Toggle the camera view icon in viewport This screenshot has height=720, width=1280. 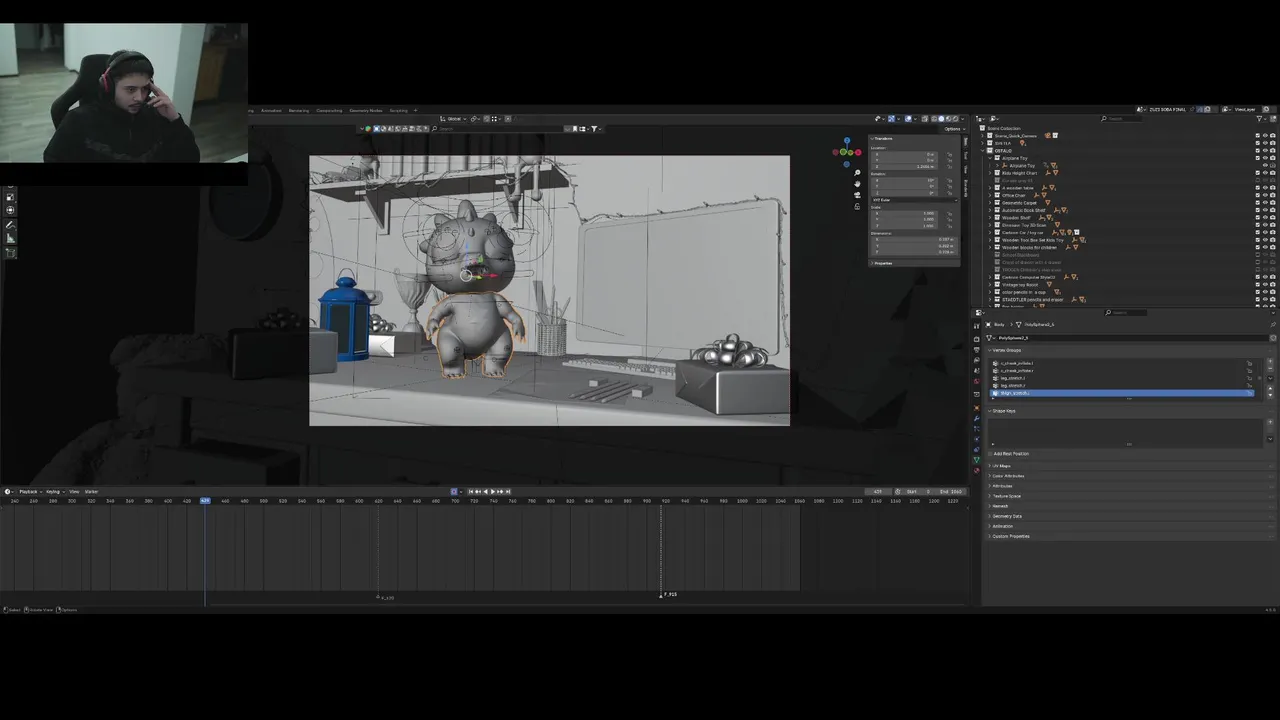pos(857,195)
